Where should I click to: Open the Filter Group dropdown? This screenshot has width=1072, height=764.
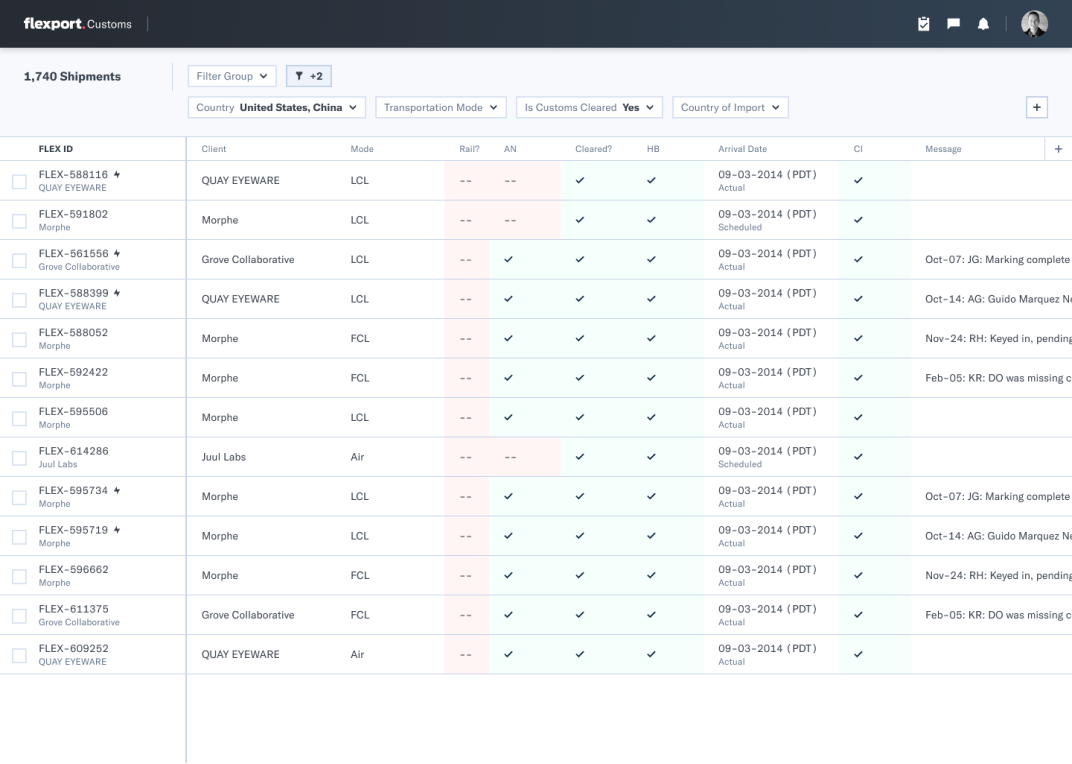(x=232, y=76)
